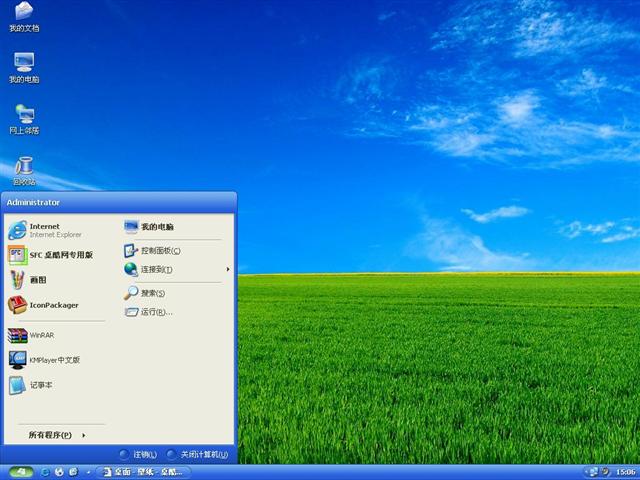Select the 回收站 recycle bin icon
This screenshot has height=480, width=640.
(x=24, y=171)
